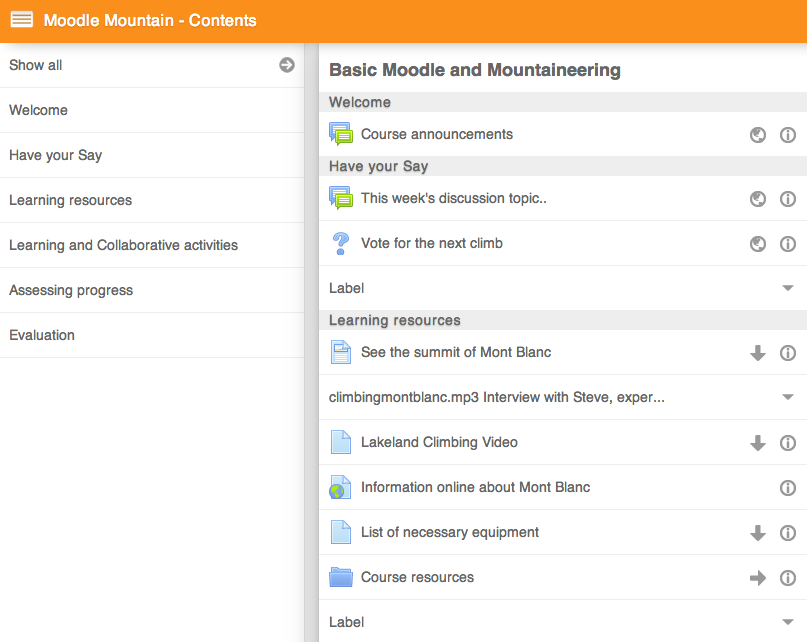Show info for This week's discussion topic
Screen dimensions: 807x642
pos(787,199)
